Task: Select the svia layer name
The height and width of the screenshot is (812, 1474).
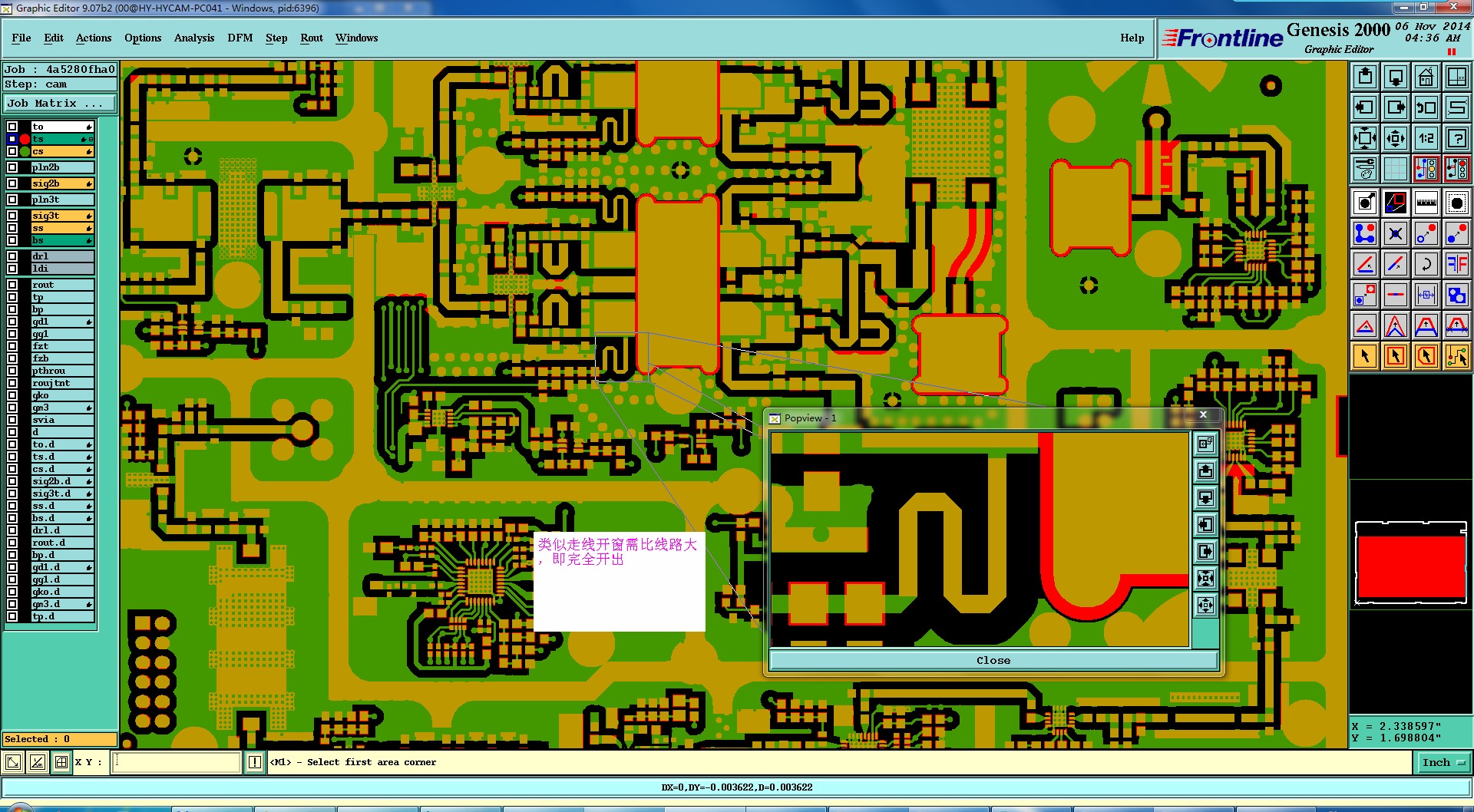Action: pyautogui.click(x=62, y=420)
